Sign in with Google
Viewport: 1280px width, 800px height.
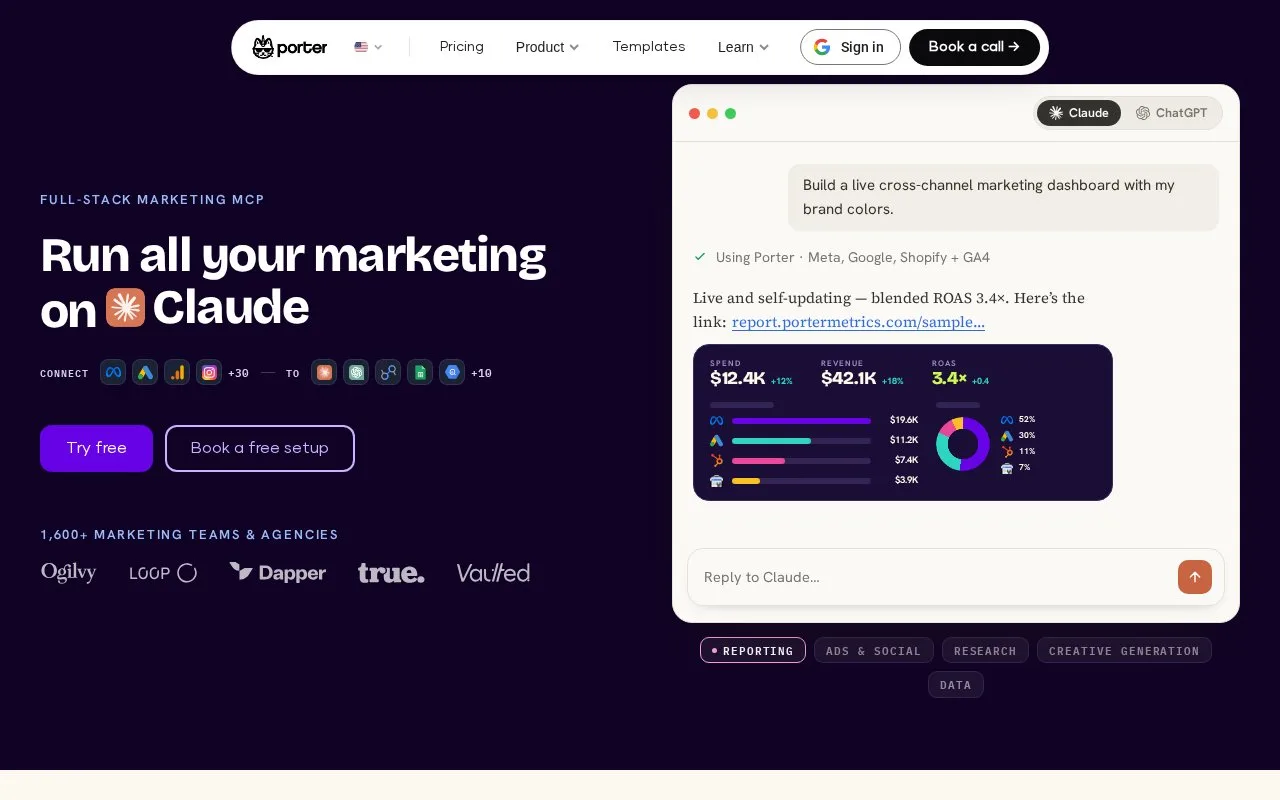(x=850, y=47)
